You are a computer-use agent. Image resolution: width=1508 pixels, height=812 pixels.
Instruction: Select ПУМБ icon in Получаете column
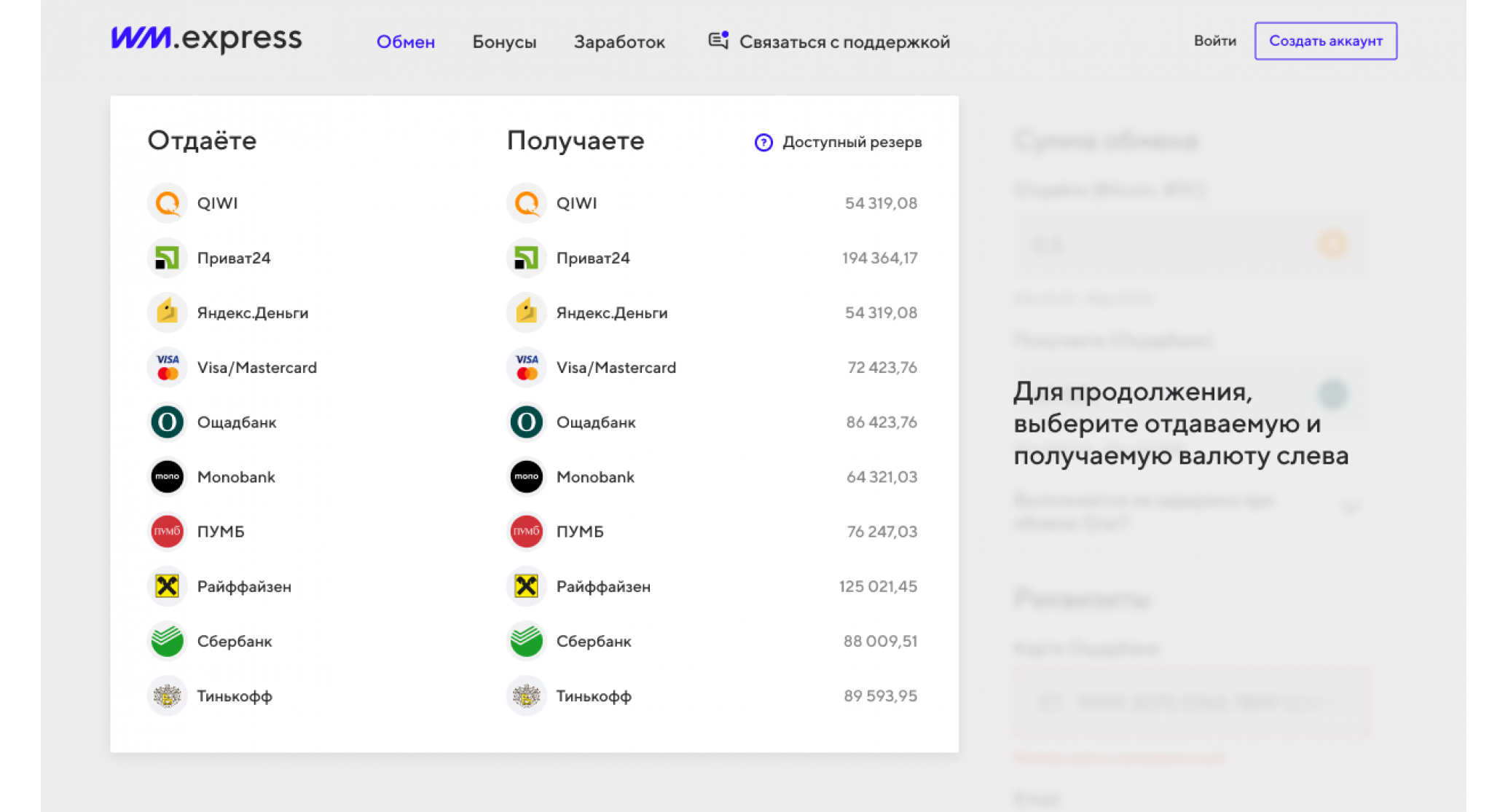[x=527, y=532]
